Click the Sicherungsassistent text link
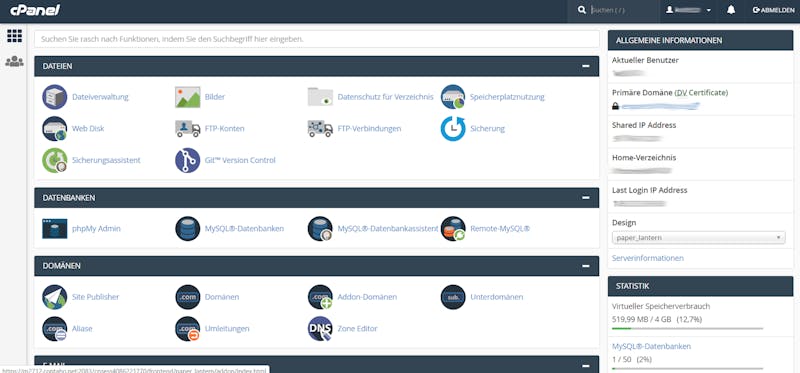 [x=107, y=160]
